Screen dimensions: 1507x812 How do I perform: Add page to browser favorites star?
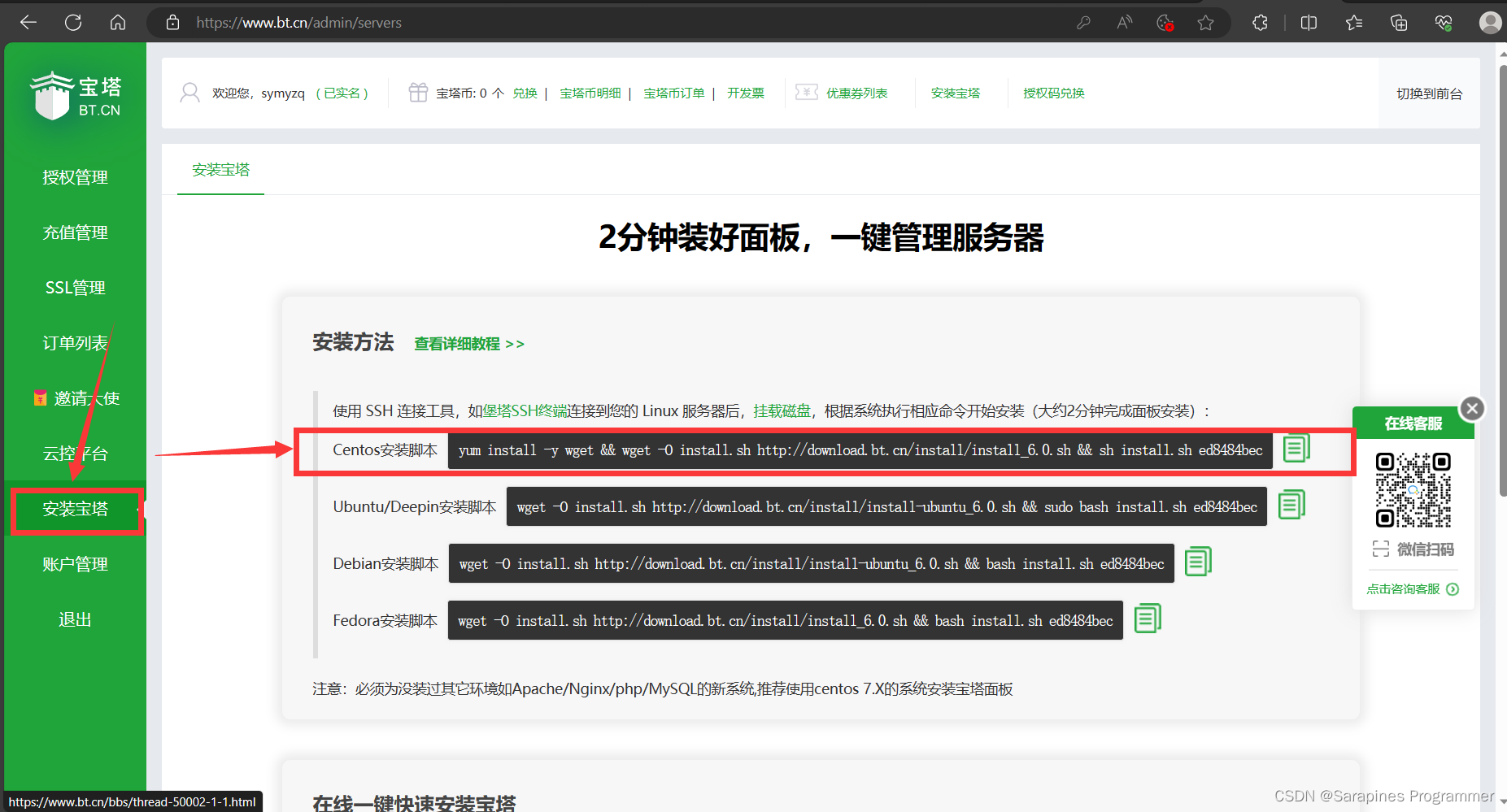(x=1205, y=23)
